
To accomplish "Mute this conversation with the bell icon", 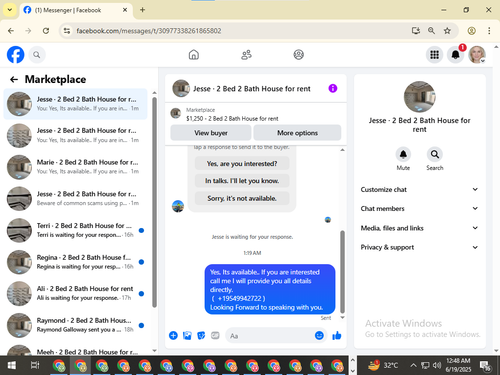I will tap(403, 154).
